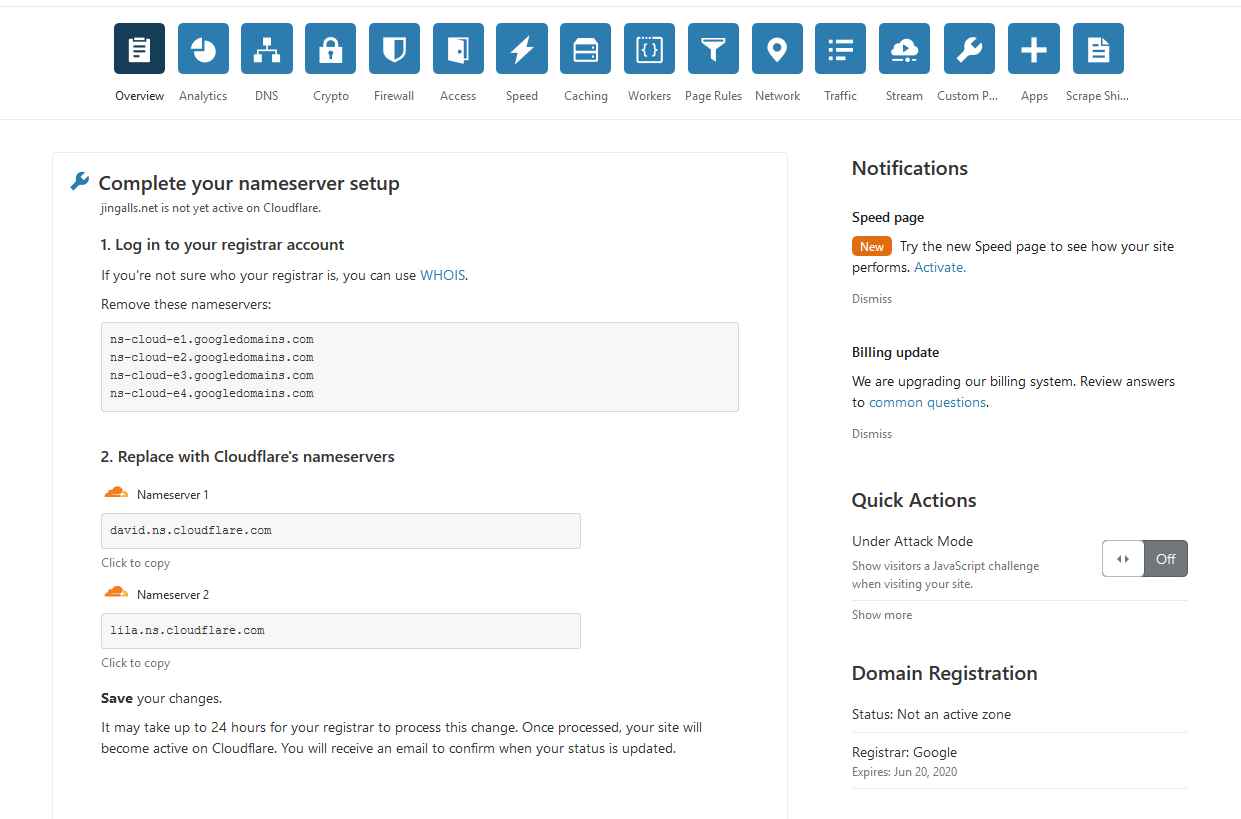The width and height of the screenshot is (1241, 819).
Task: Click ns-cloud-e2.googledomains.com line
Action: (x=212, y=357)
